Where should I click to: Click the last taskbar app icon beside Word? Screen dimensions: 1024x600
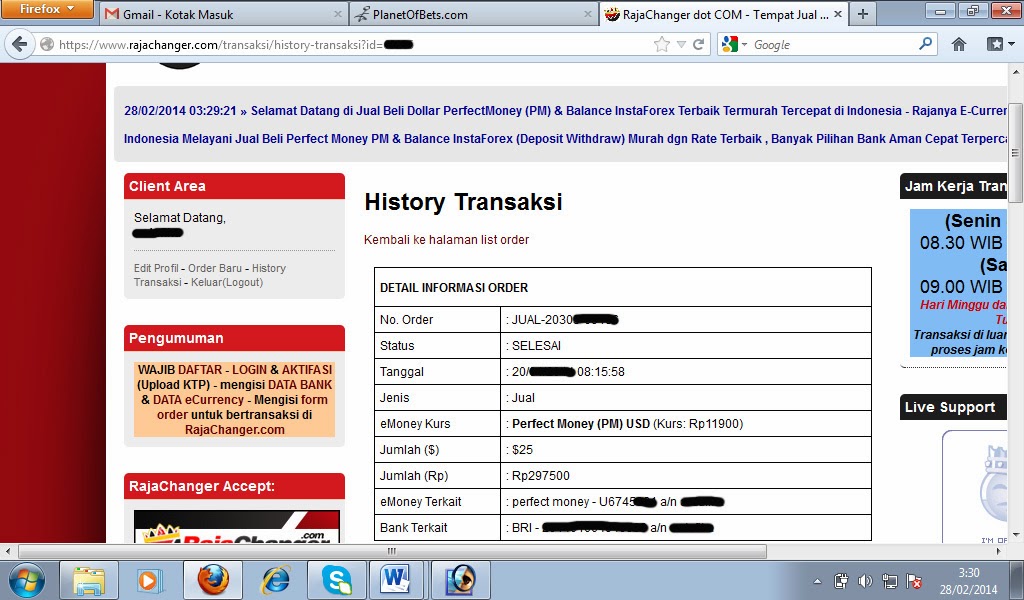coord(460,580)
